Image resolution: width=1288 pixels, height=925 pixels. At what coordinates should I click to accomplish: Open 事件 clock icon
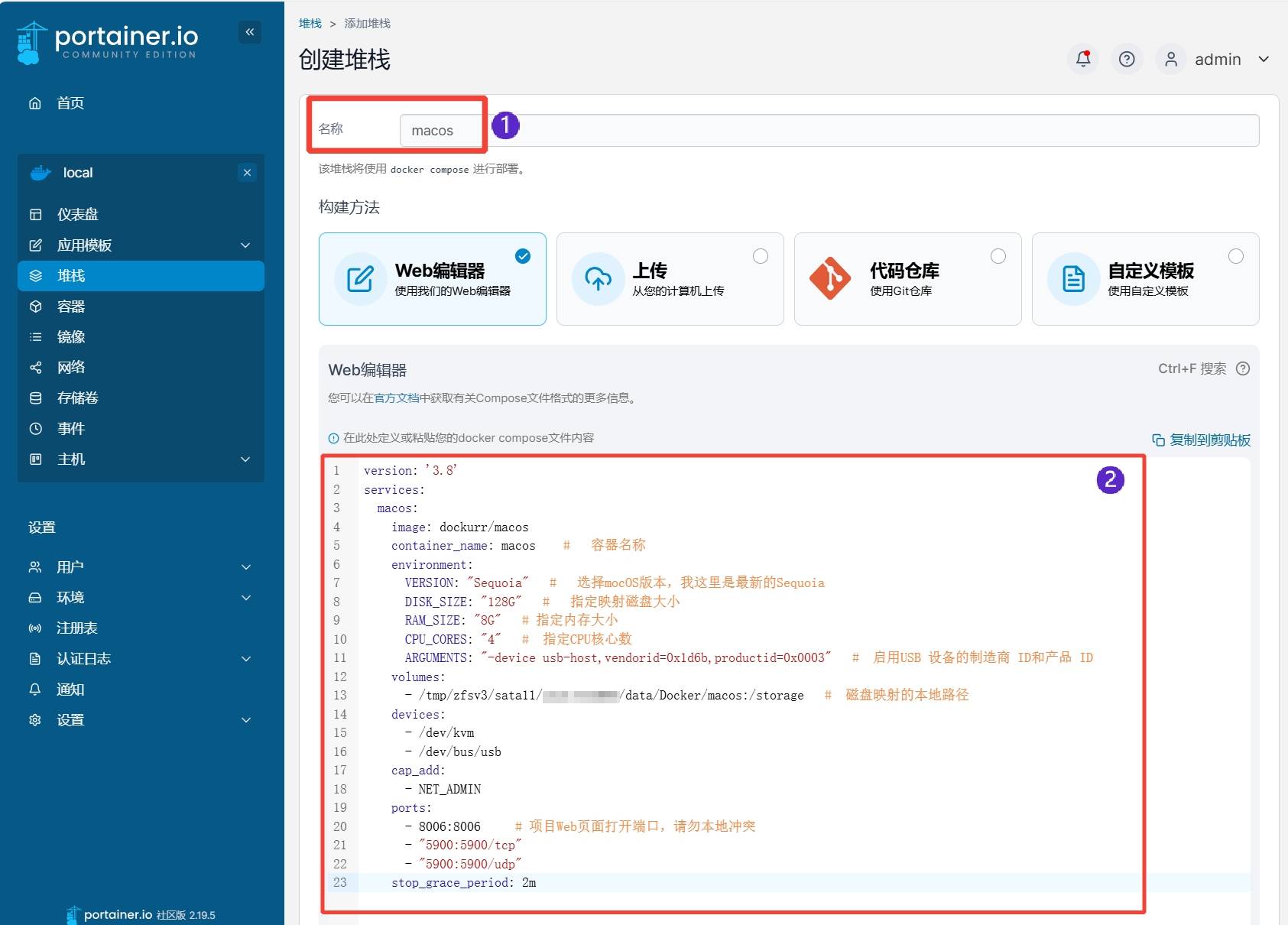35,429
